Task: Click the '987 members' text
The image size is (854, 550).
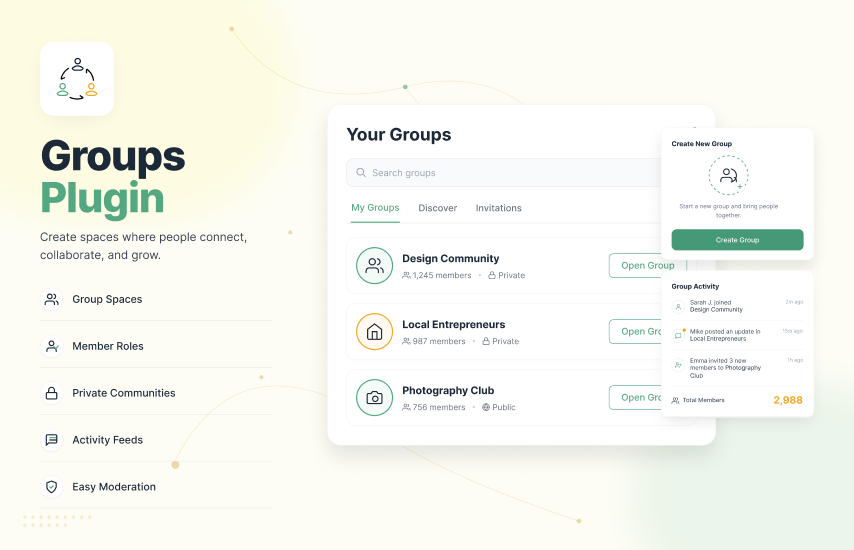Action: tap(439, 341)
